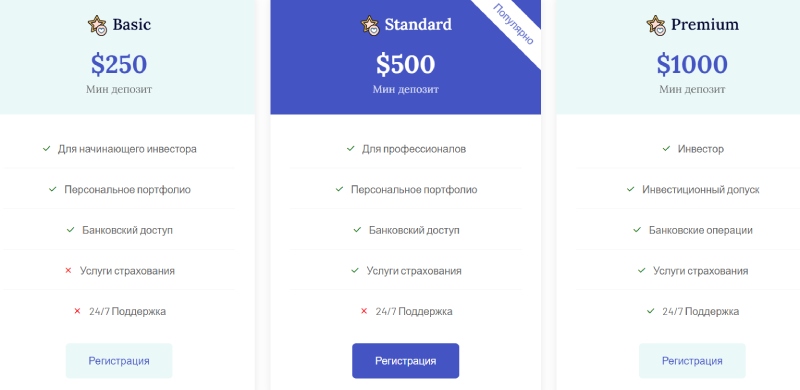Screen dimensions: 800x390
Task: Click the green check by Для начинающего инвестора
Action: click(x=46, y=149)
